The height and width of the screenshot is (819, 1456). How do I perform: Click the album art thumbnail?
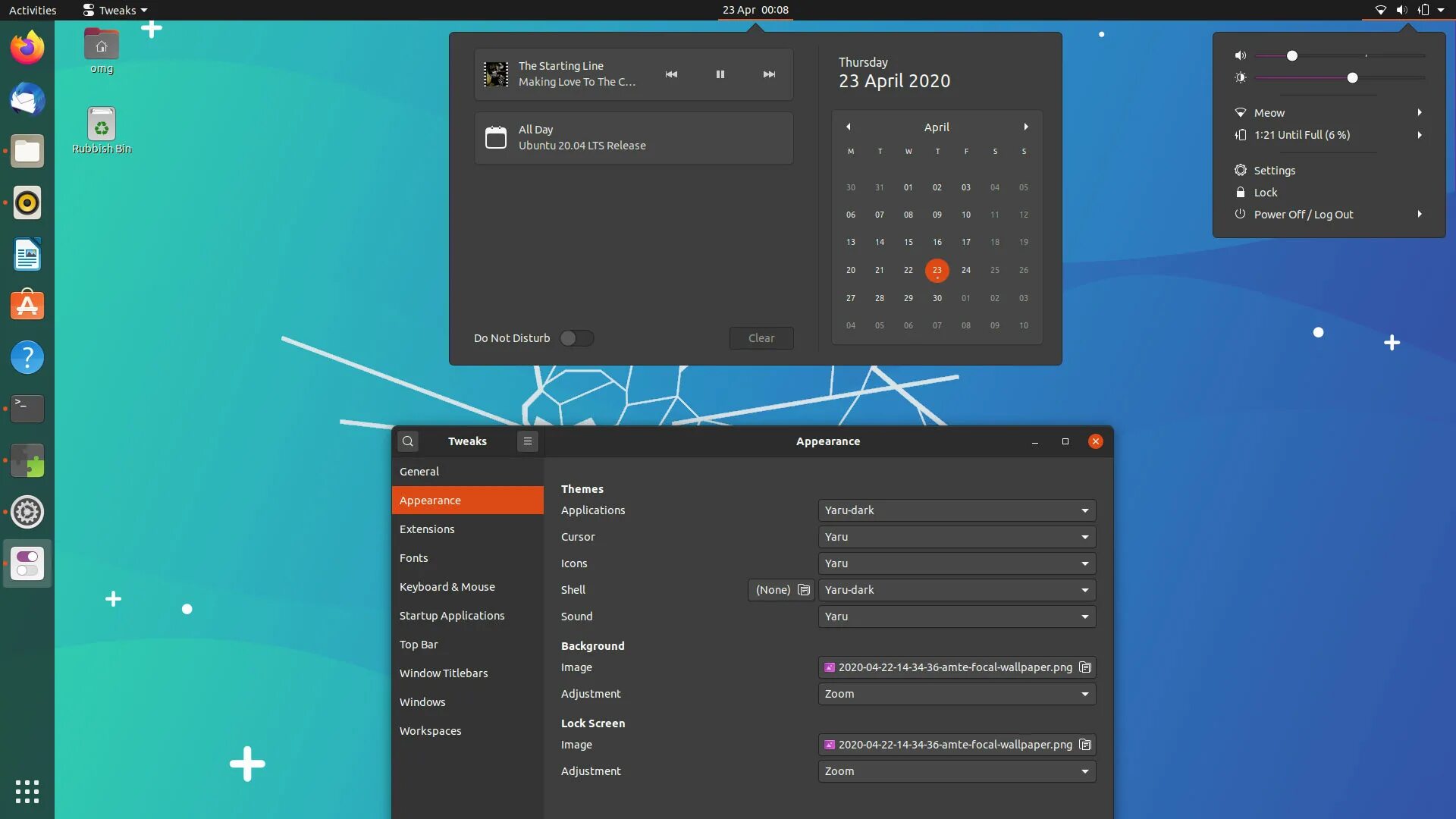pyautogui.click(x=496, y=74)
